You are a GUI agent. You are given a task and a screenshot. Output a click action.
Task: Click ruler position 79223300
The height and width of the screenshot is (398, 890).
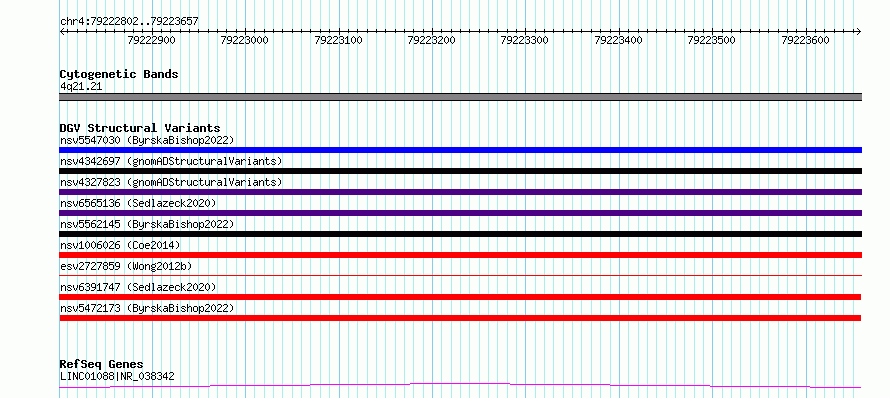(x=525, y=40)
